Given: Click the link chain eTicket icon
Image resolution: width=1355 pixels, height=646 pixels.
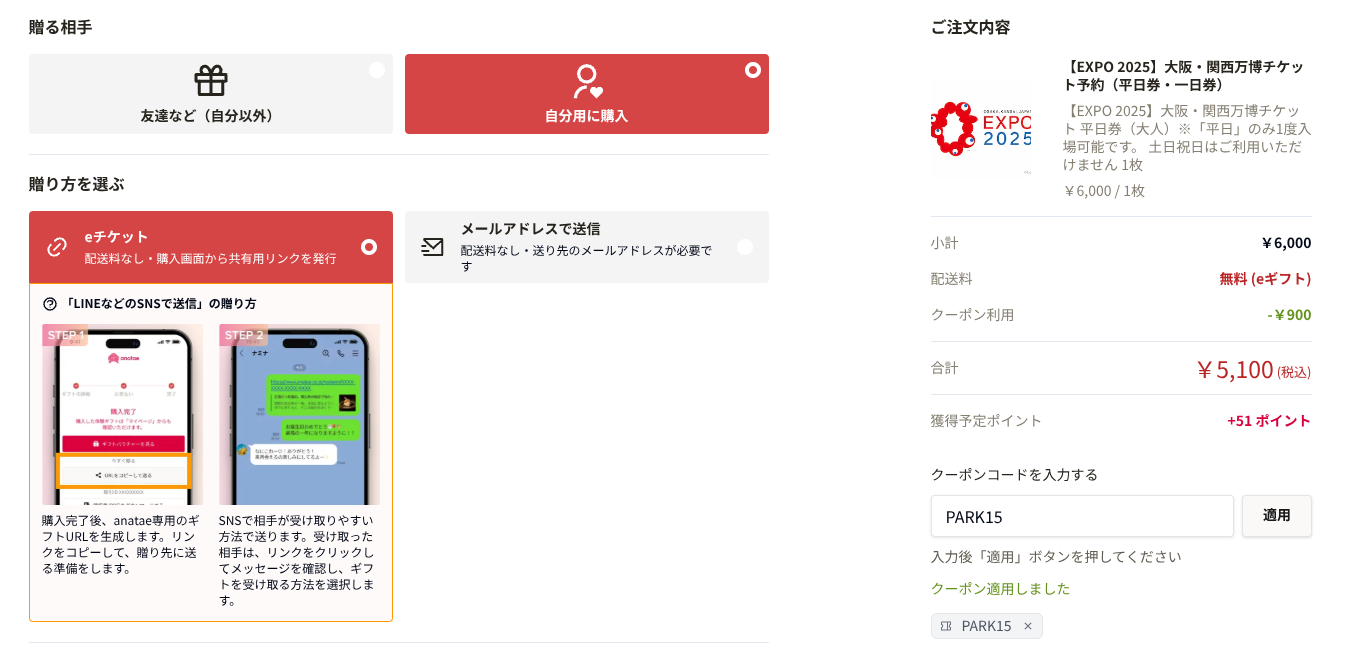Looking at the screenshot, I should (x=57, y=247).
